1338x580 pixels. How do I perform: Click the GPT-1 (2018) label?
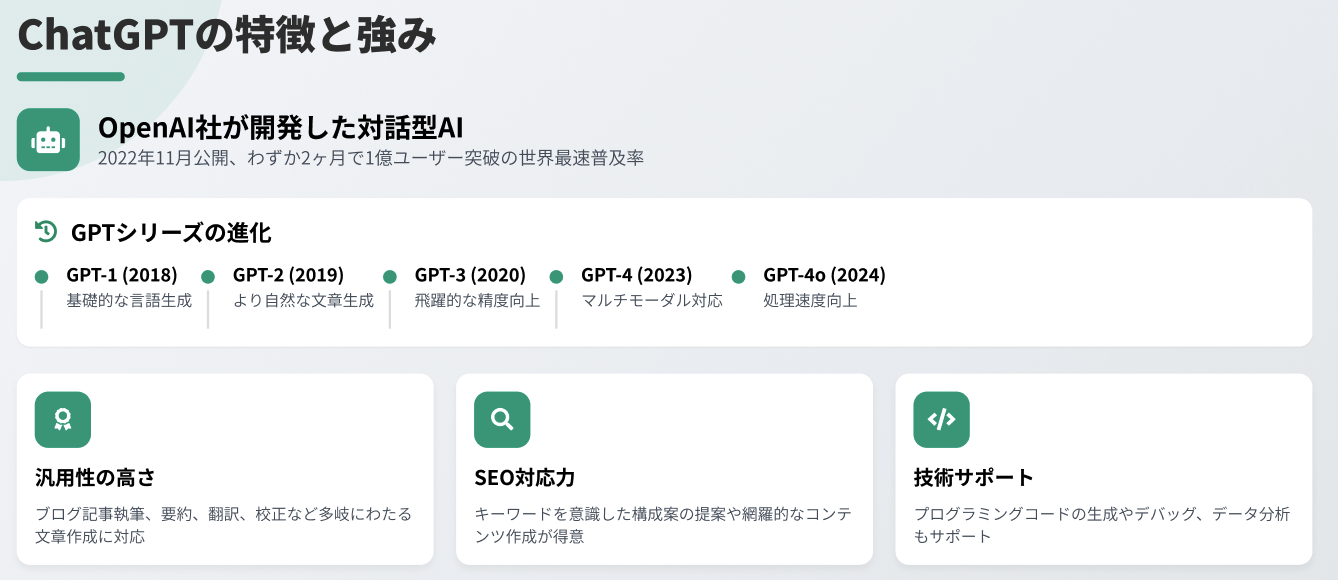click(x=122, y=275)
